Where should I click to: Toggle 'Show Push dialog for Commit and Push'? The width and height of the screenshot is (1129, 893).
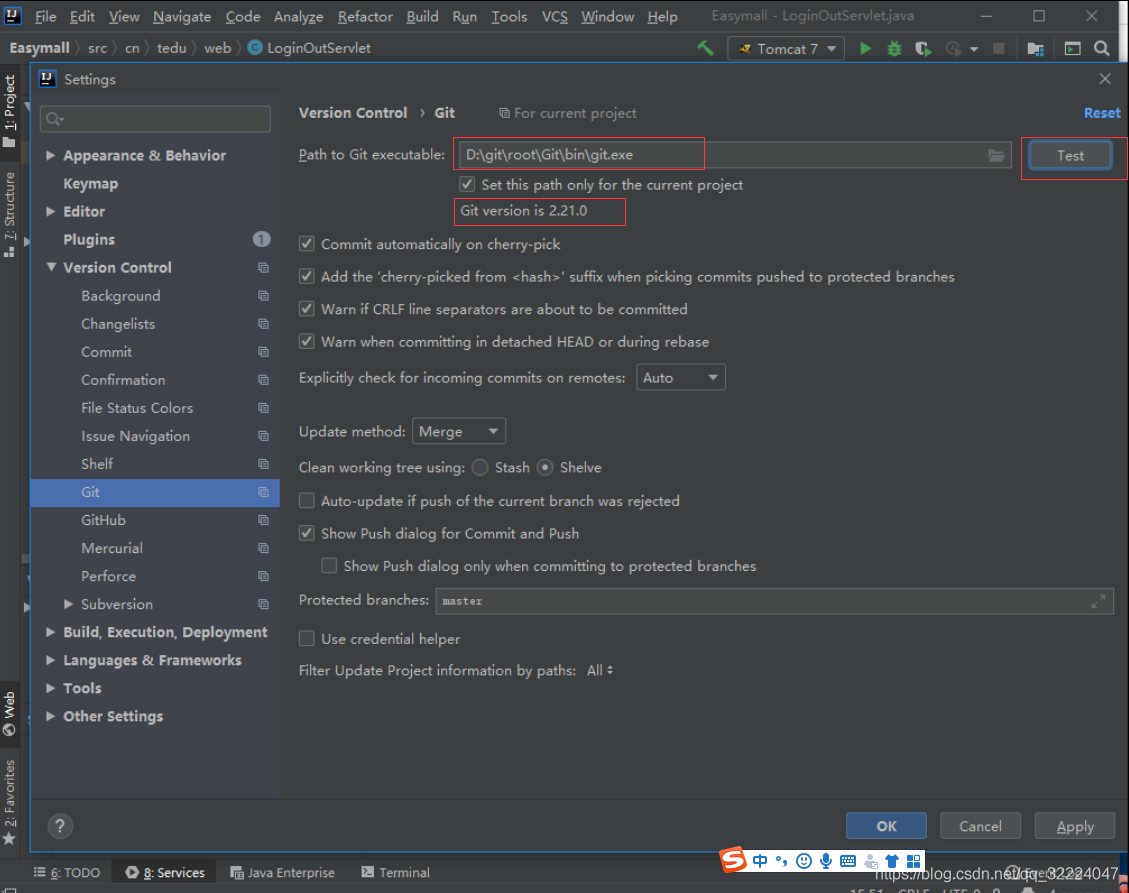click(x=307, y=533)
